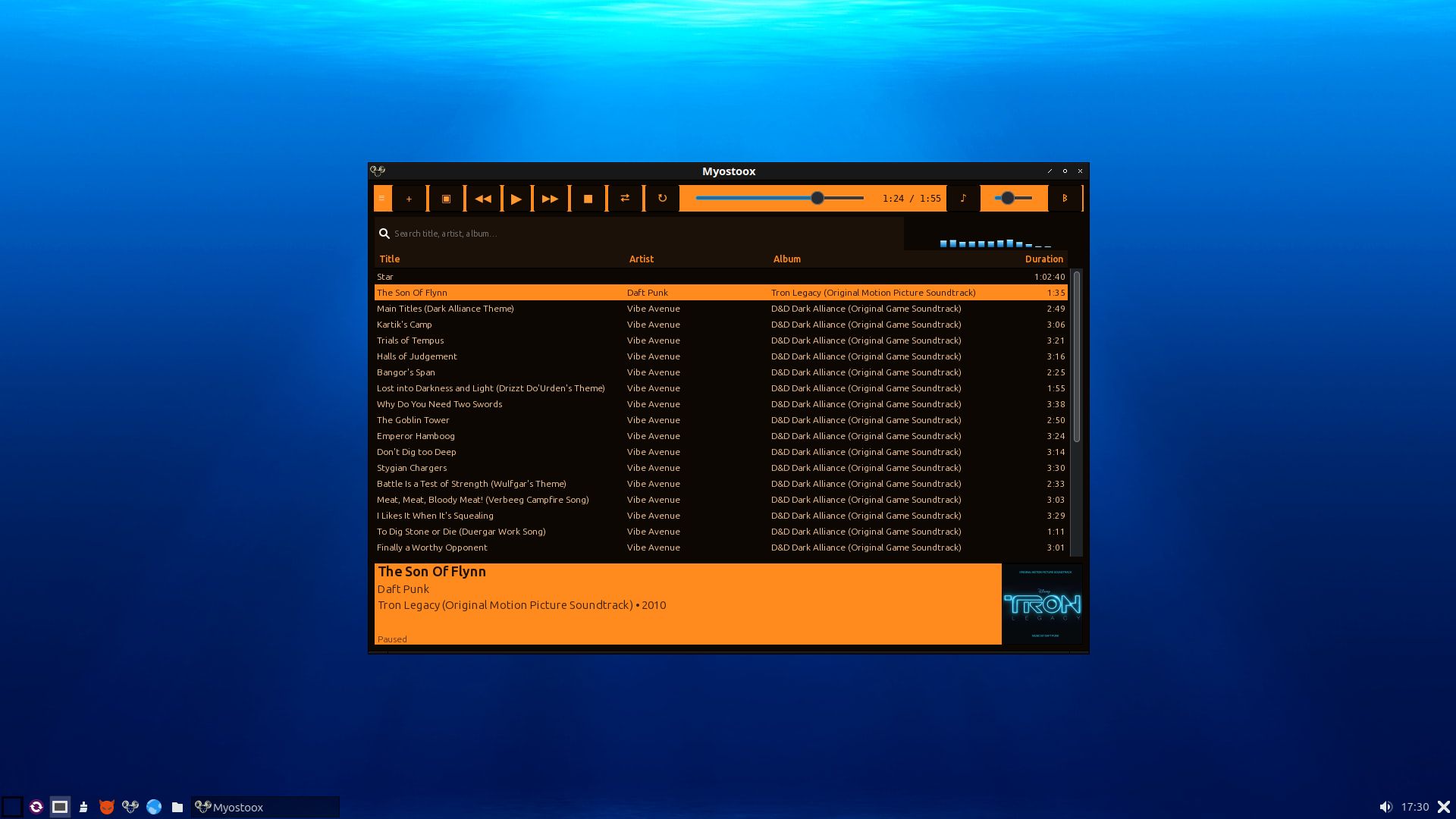The width and height of the screenshot is (1456, 819).
Task: Open the orange devil-face taskbar icon
Action: (x=107, y=807)
